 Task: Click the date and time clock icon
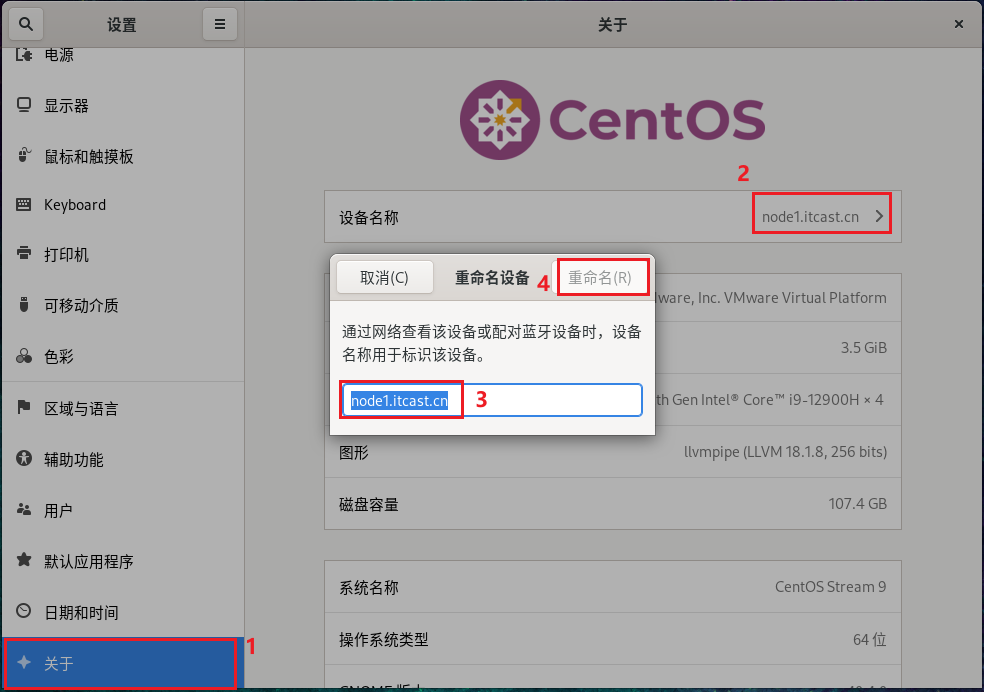click(24, 611)
